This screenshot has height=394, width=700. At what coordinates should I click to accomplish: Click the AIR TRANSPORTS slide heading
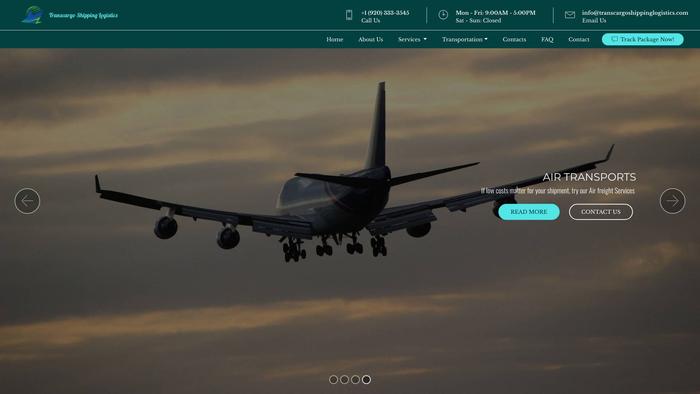589,177
